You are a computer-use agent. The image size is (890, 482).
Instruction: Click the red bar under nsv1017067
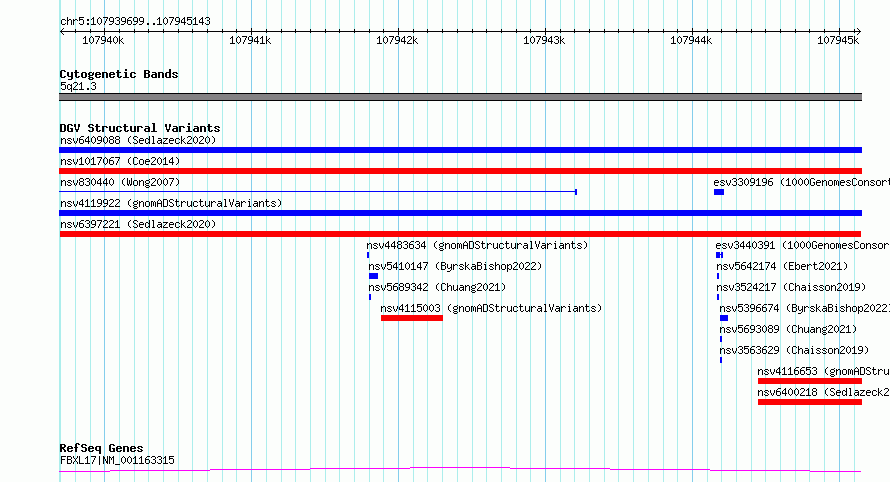point(460,171)
